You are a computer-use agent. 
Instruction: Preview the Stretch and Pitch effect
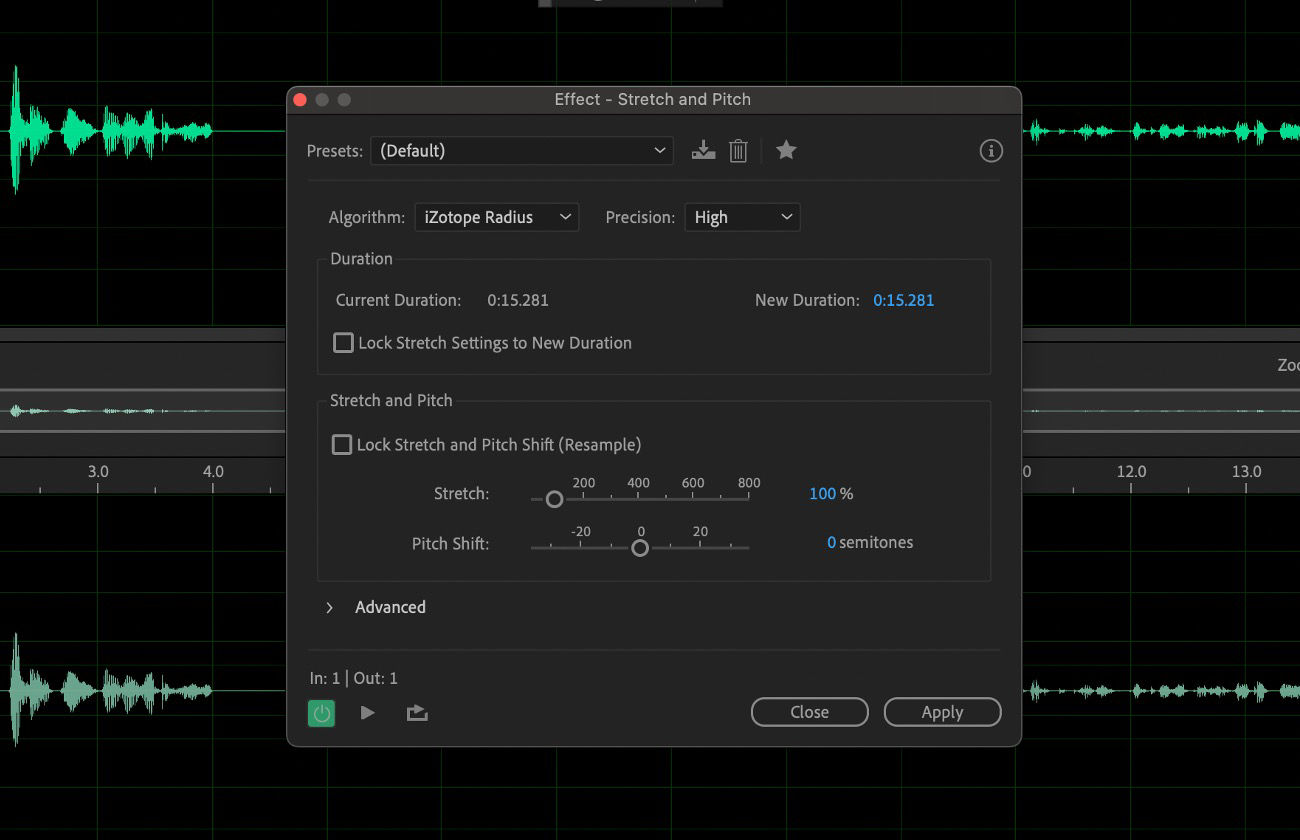(x=368, y=712)
